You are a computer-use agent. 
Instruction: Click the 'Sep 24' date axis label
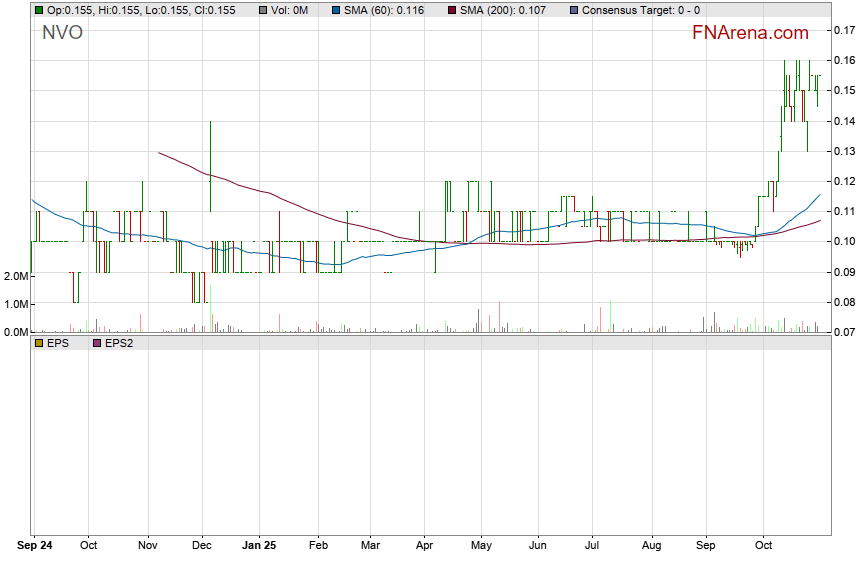(36, 547)
